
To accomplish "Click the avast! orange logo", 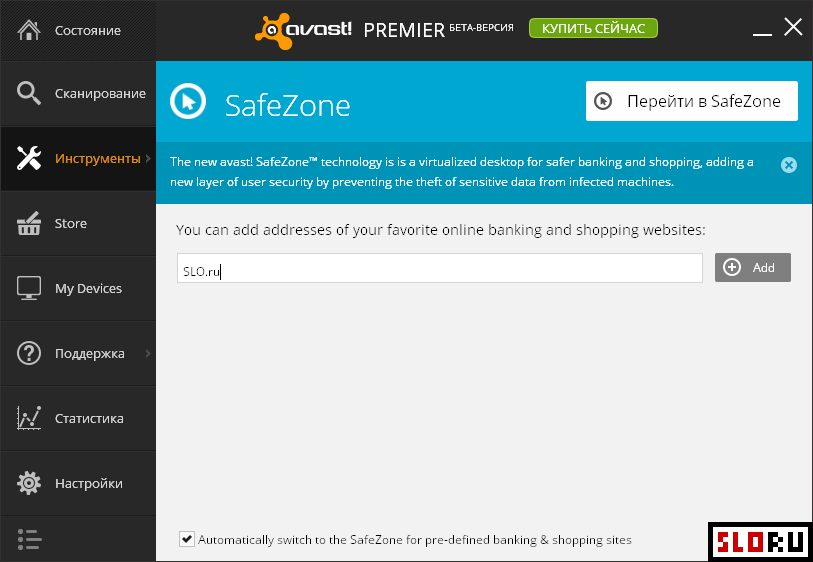I will 303,31.
